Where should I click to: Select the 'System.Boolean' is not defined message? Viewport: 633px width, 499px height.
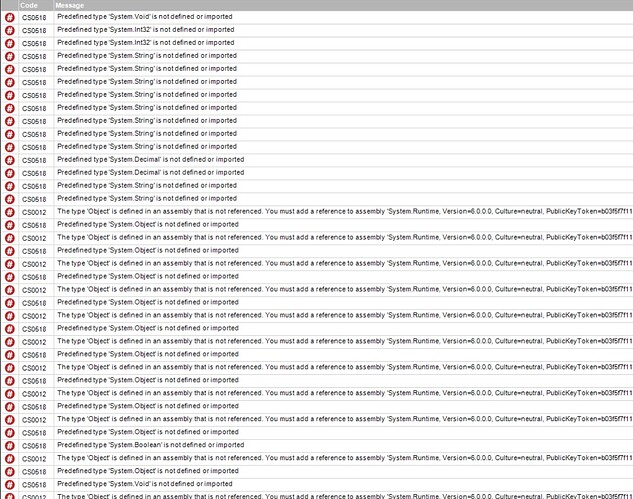coord(151,445)
